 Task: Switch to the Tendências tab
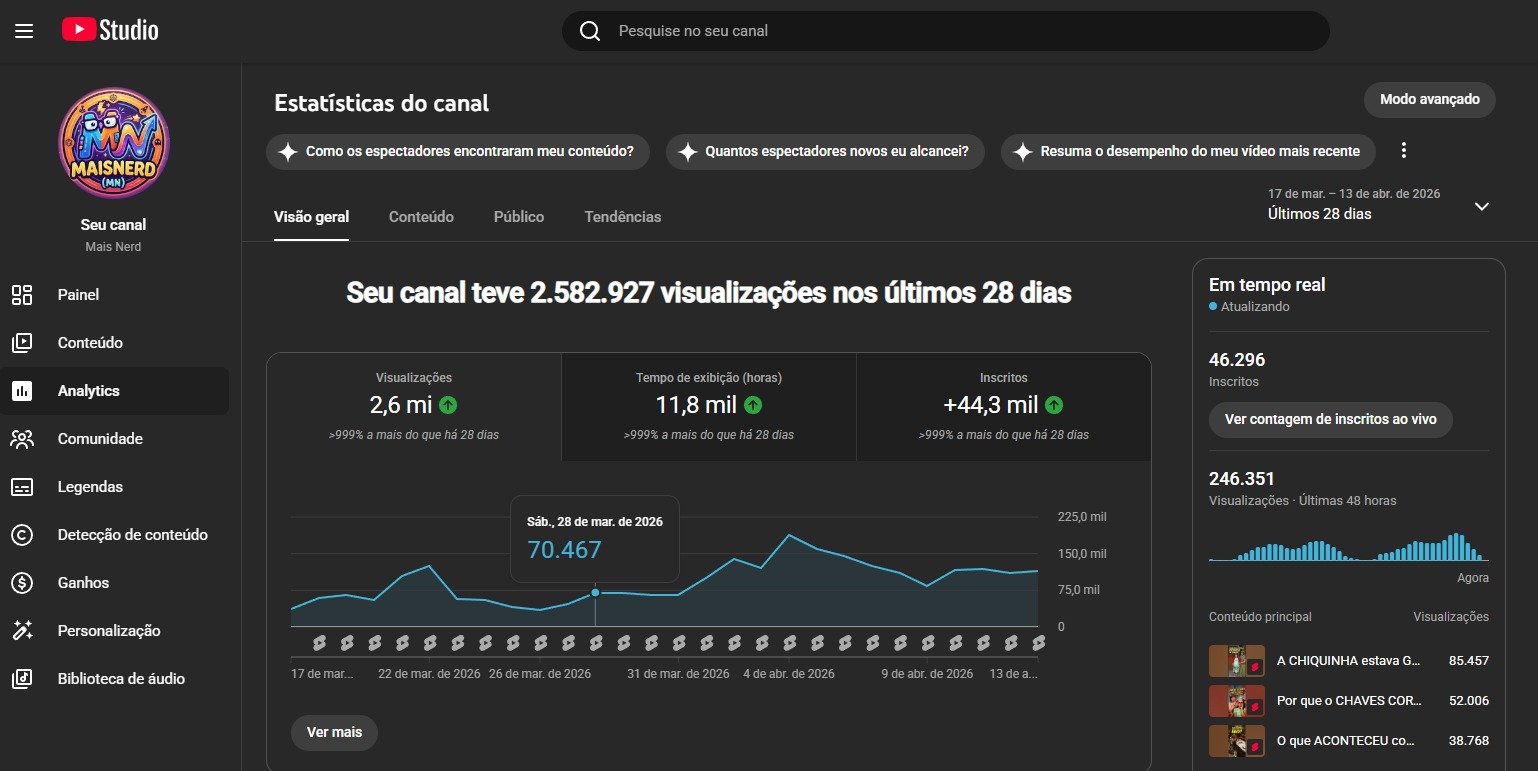[x=622, y=217]
